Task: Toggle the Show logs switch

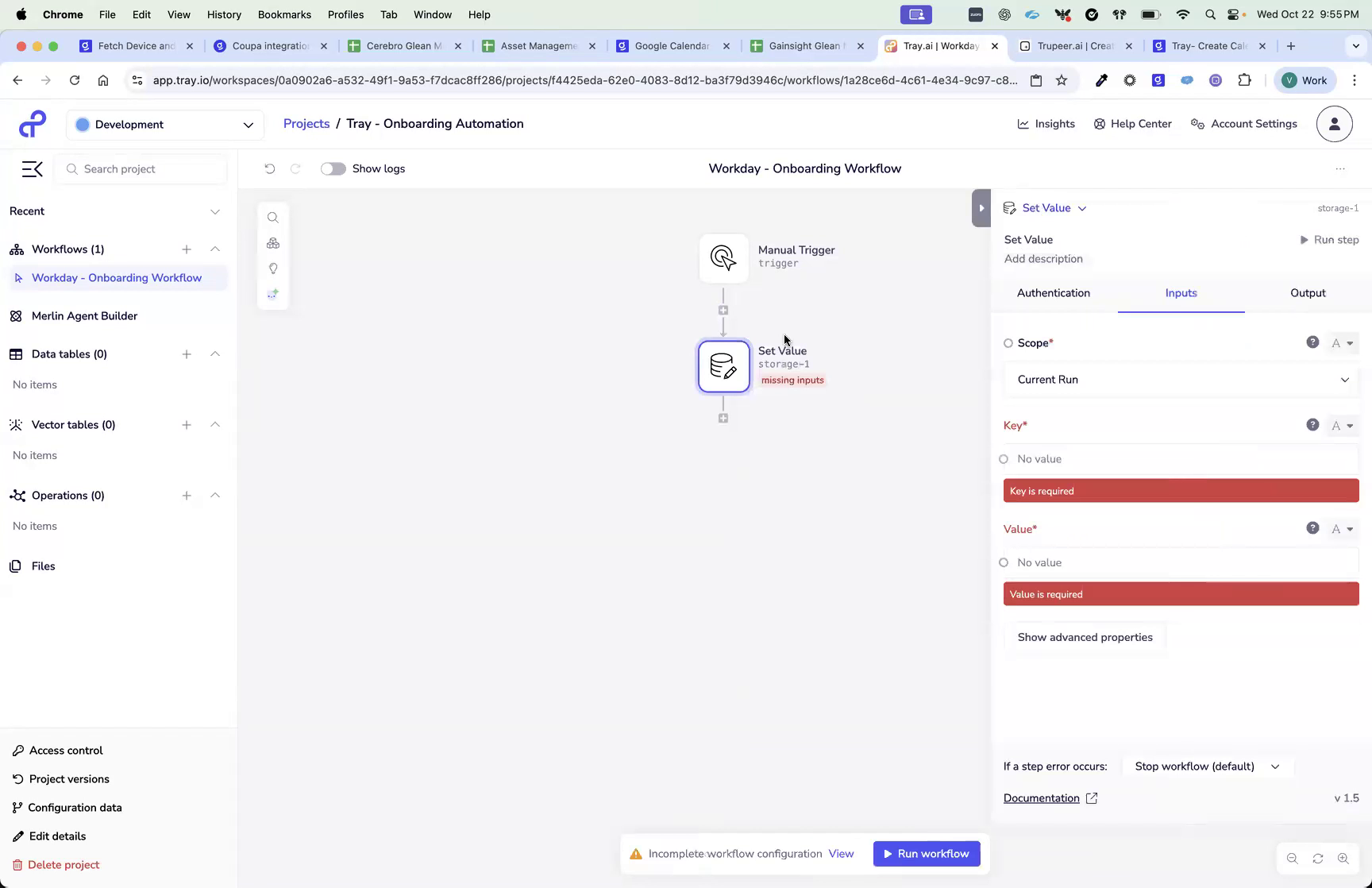Action: pos(333,168)
